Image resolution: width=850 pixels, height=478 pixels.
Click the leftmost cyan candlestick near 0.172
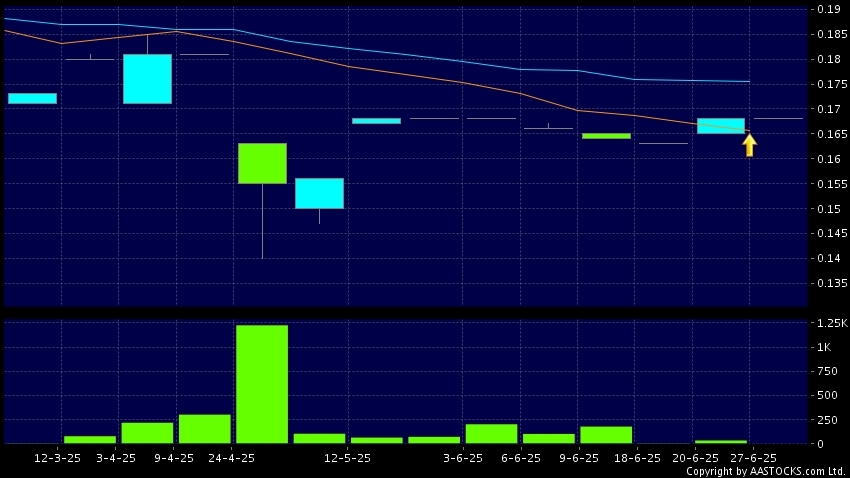click(x=33, y=99)
